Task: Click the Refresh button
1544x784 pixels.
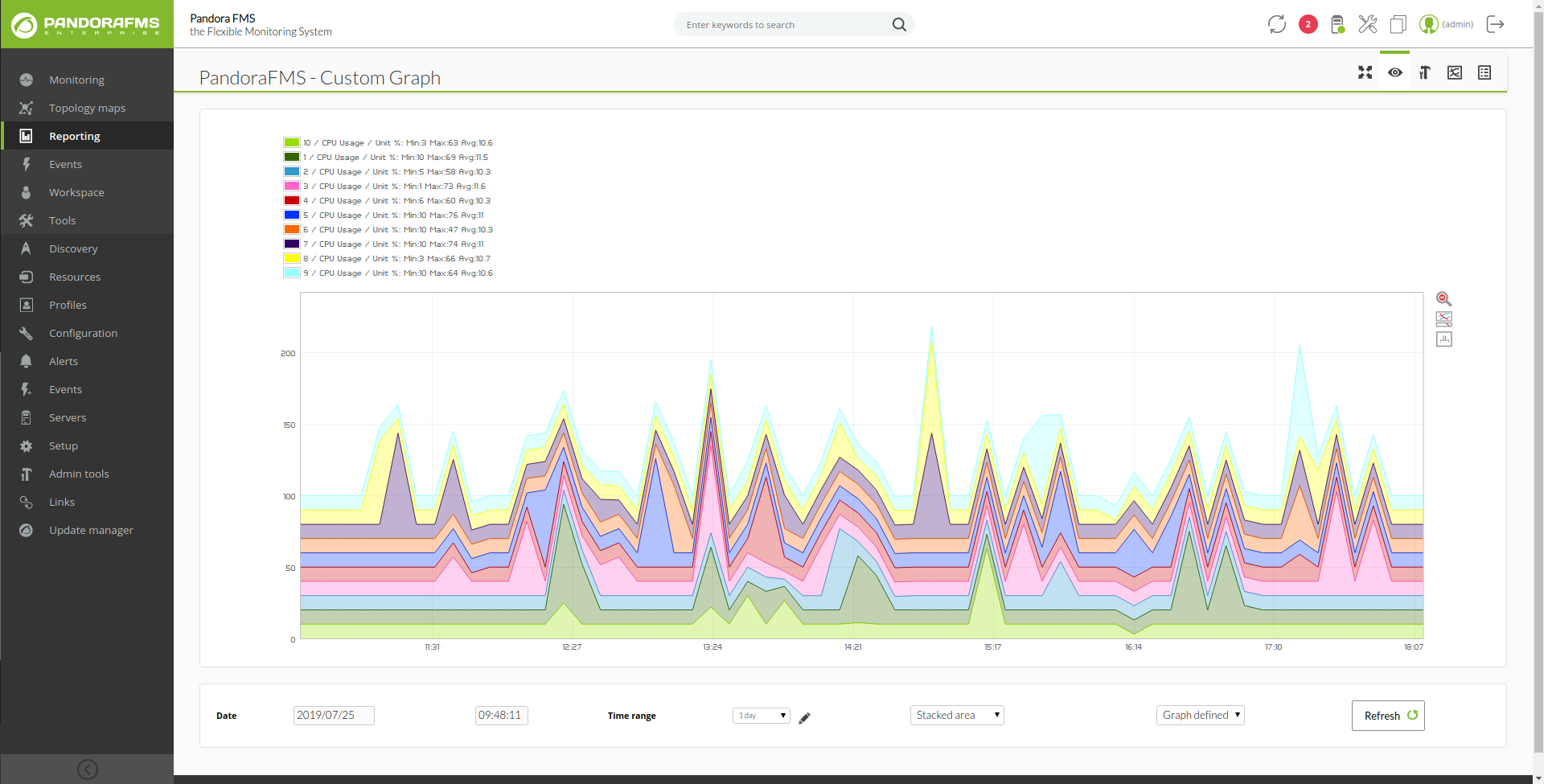Action: pyautogui.click(x=1388, y=716)
